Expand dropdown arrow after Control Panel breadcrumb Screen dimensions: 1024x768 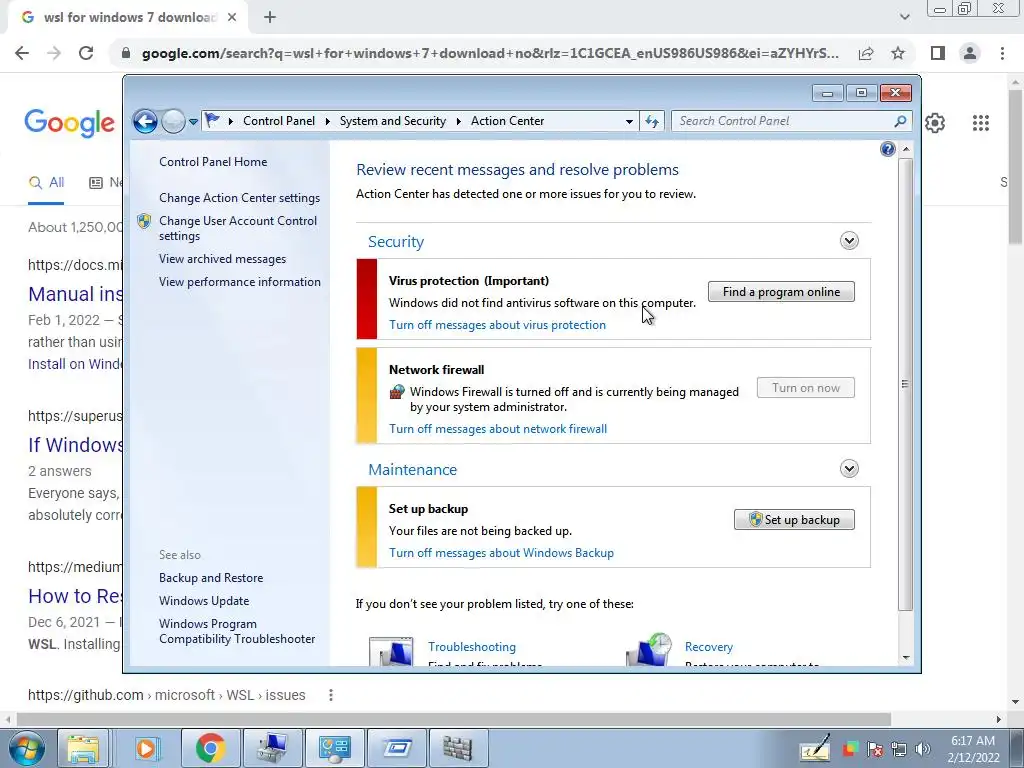tap(327, 121)
